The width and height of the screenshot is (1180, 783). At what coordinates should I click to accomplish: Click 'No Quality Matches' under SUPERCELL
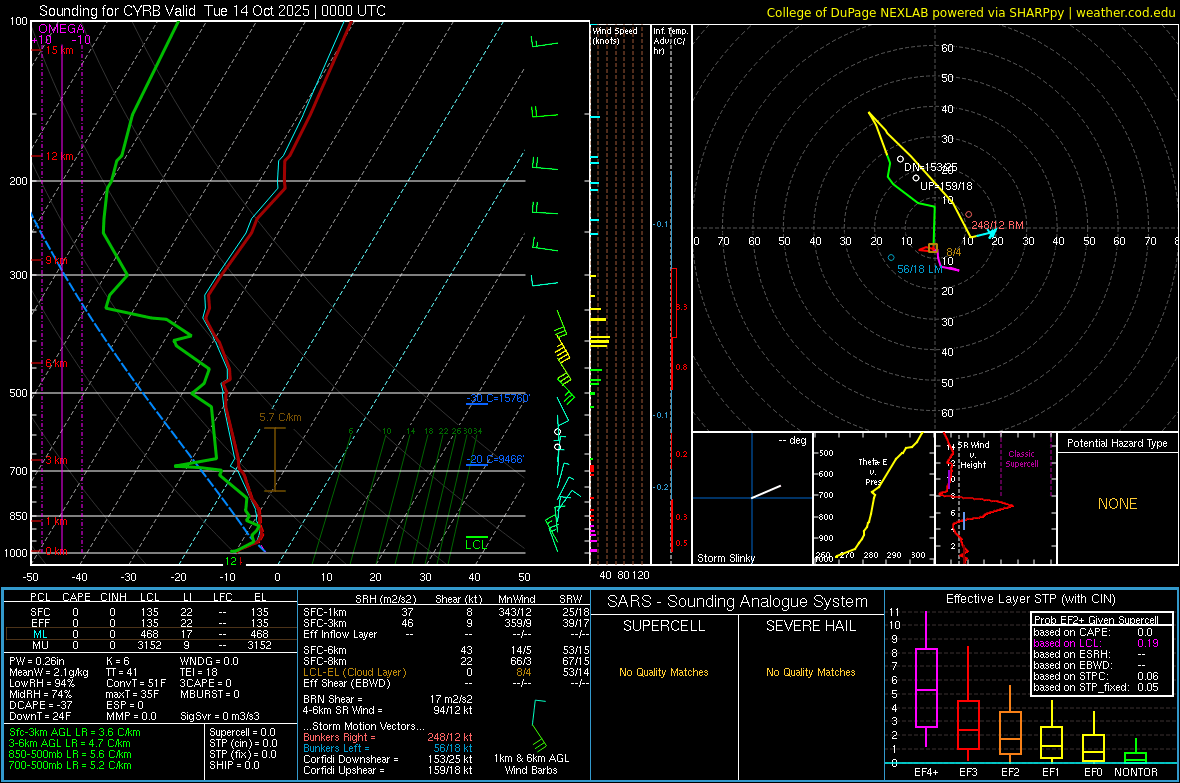coord(664,672)
